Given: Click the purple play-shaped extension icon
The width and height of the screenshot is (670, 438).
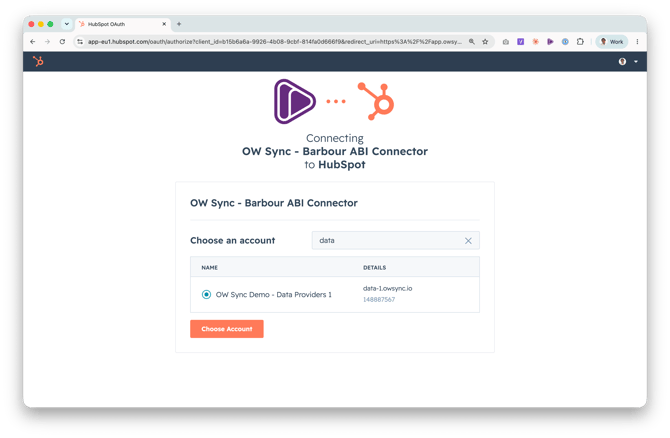Looking at the screenshot, I should click(x=550, y=41).
